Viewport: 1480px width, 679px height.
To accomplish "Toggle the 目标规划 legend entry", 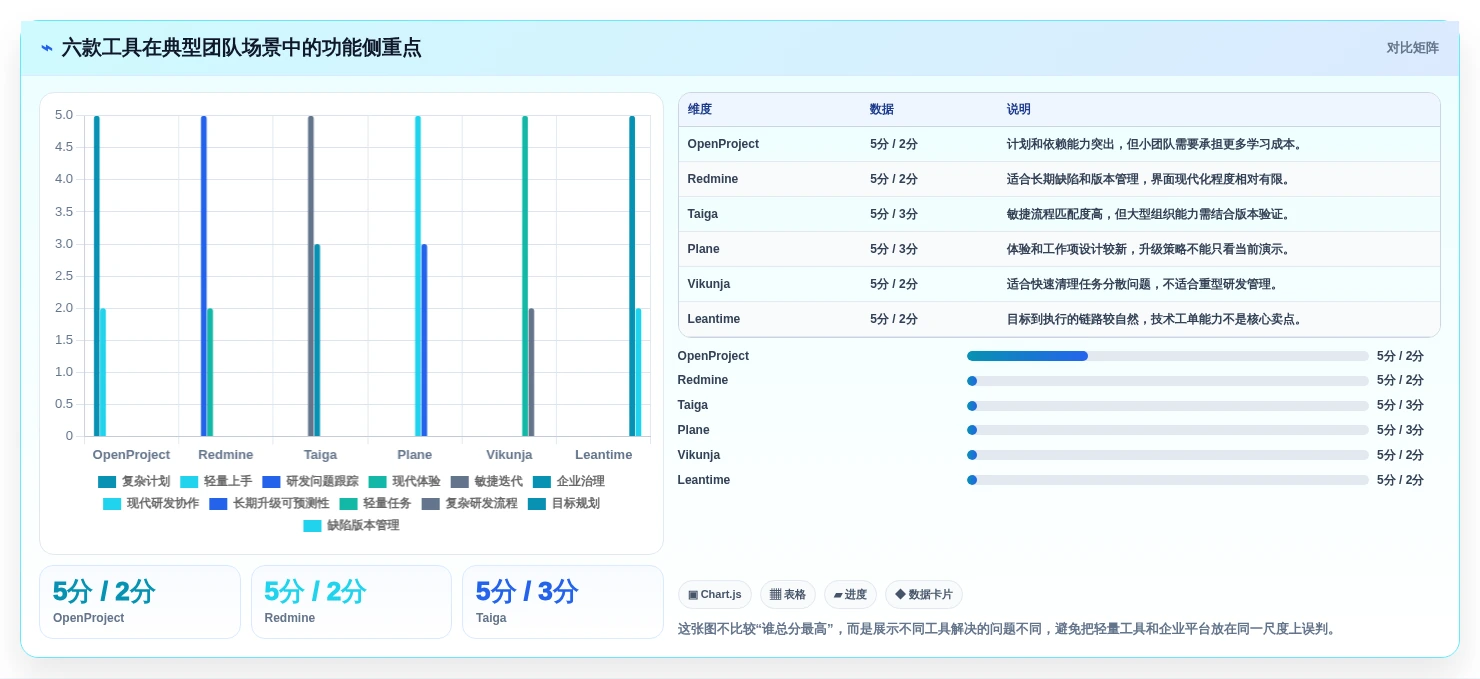I will coord(563,503).
